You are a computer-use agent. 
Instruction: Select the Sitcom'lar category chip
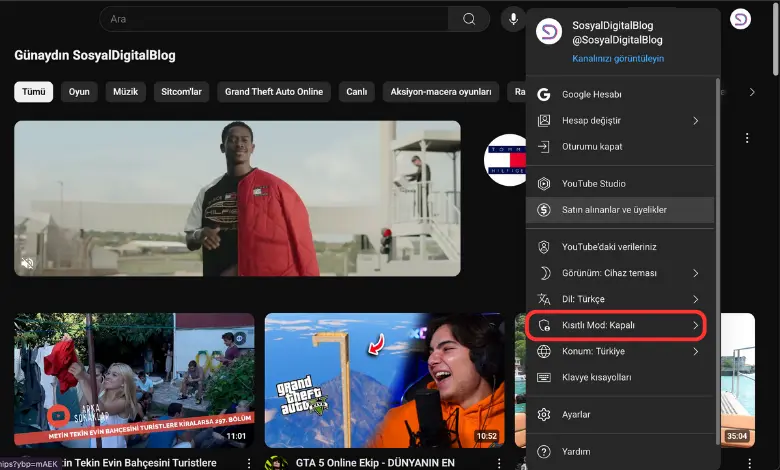[181, 92]
